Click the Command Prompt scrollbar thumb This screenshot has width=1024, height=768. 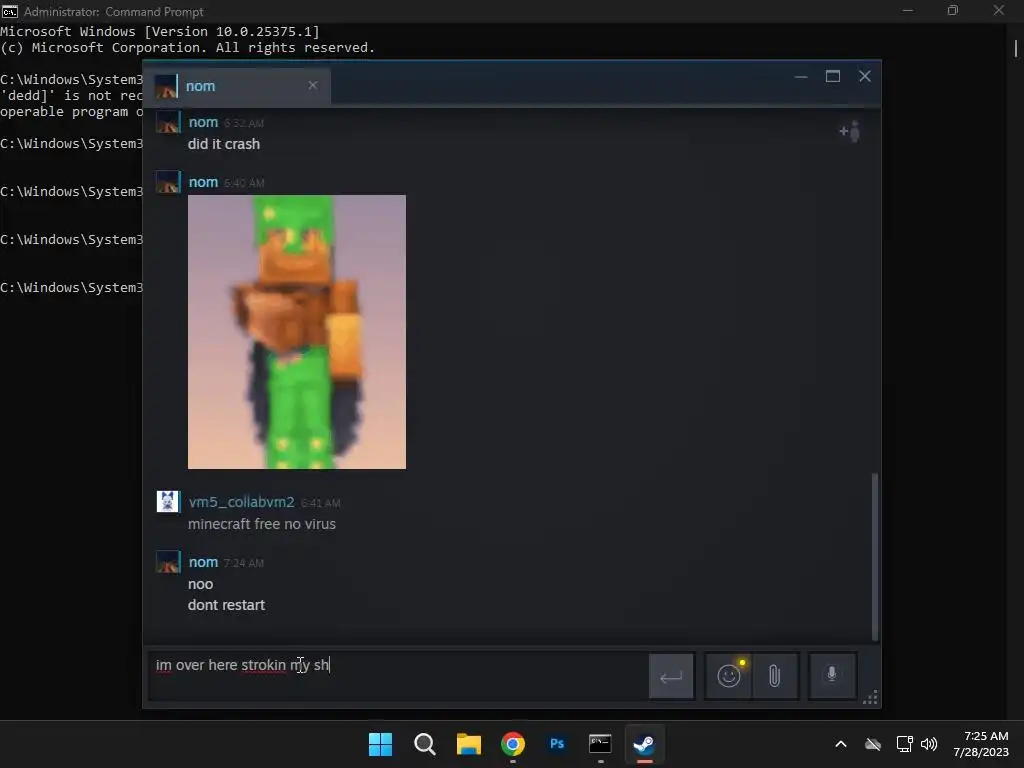tap(1016, 48)
